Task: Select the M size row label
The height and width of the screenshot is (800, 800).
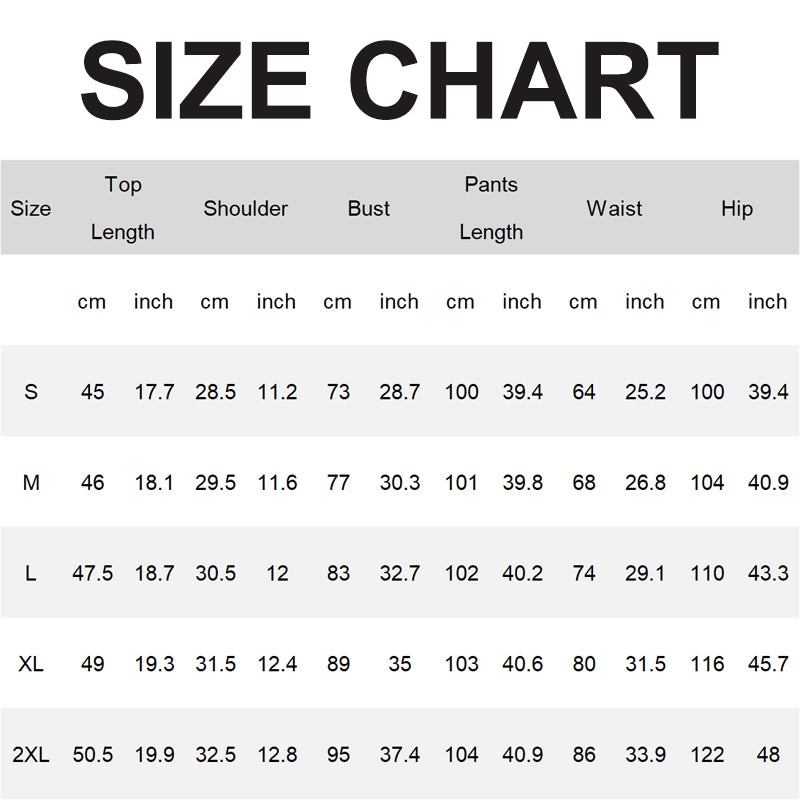Action: pos(31,483)
